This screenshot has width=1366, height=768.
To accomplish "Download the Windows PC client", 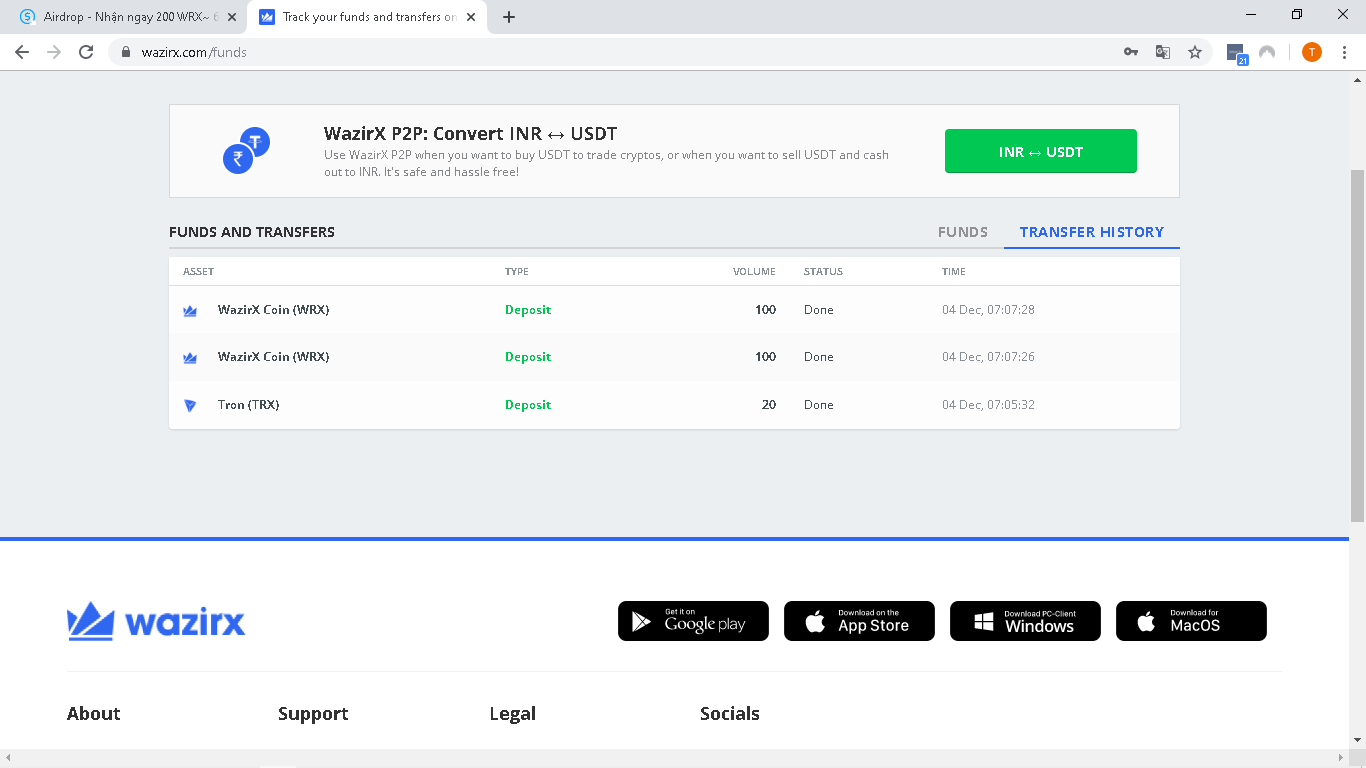I will point(1025,621).
